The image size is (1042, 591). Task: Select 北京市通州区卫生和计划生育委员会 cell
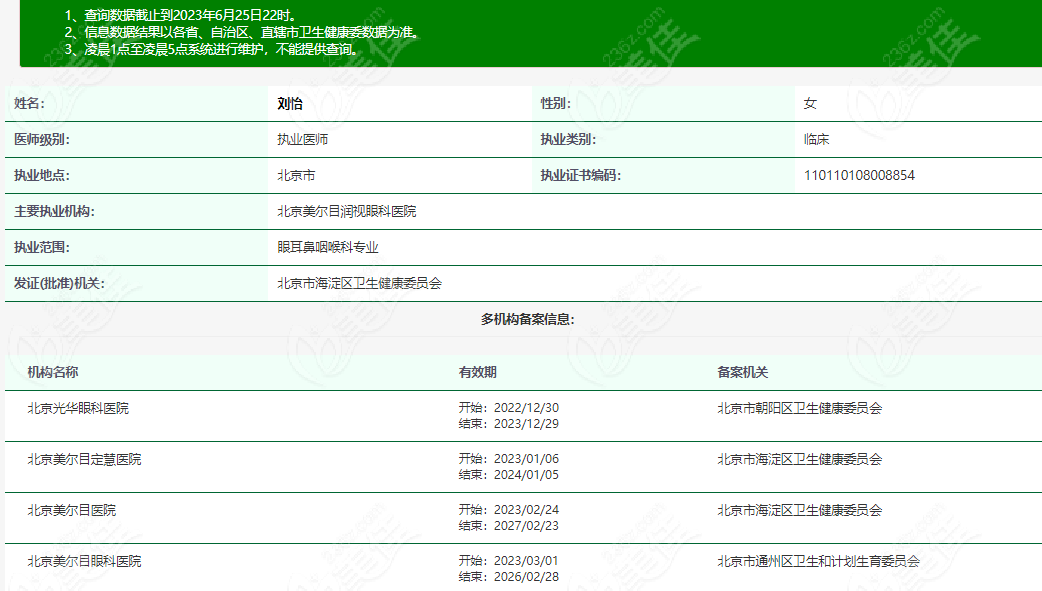click(x=819, y=562)
